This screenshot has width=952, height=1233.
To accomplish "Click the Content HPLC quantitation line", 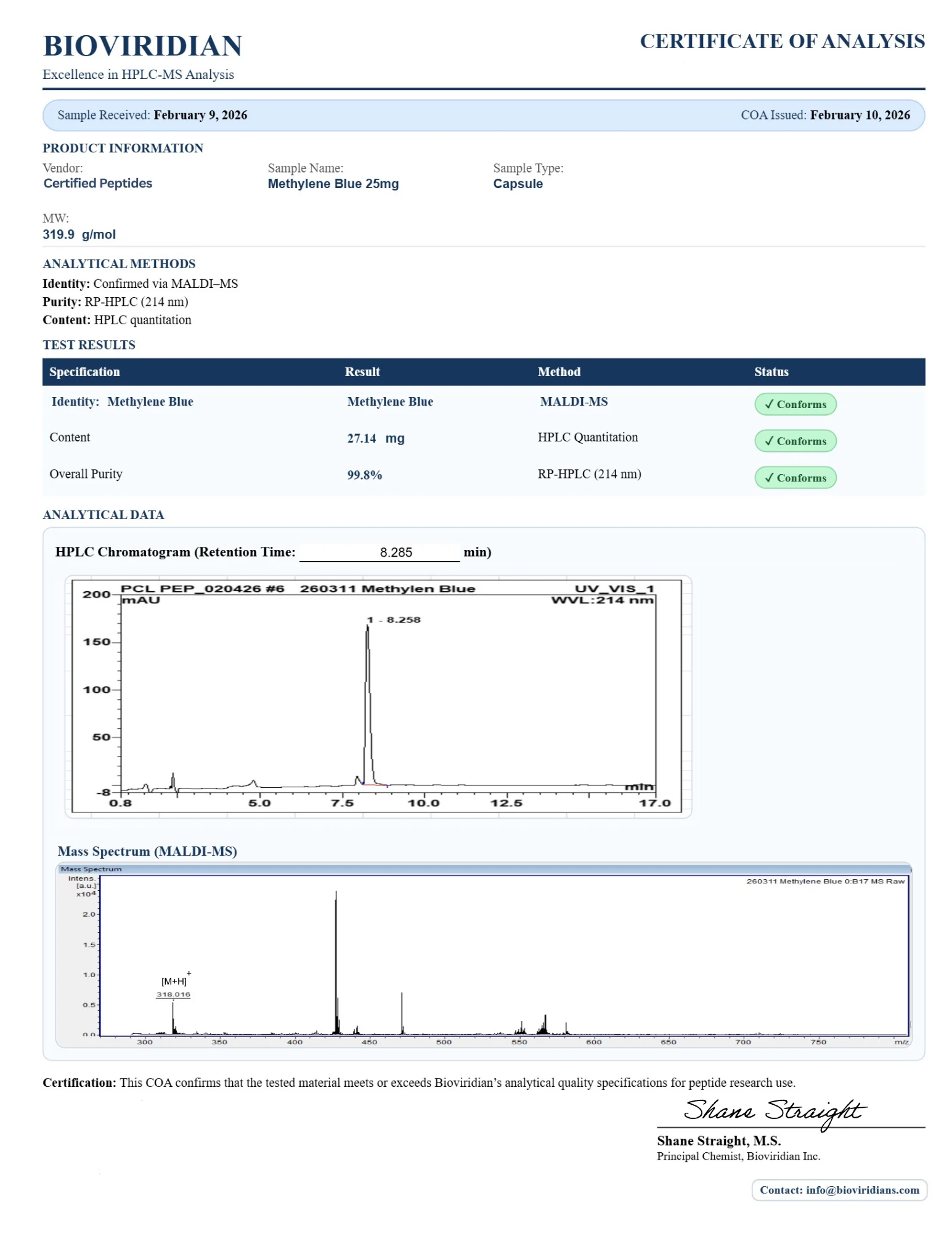I will (116, 319).
